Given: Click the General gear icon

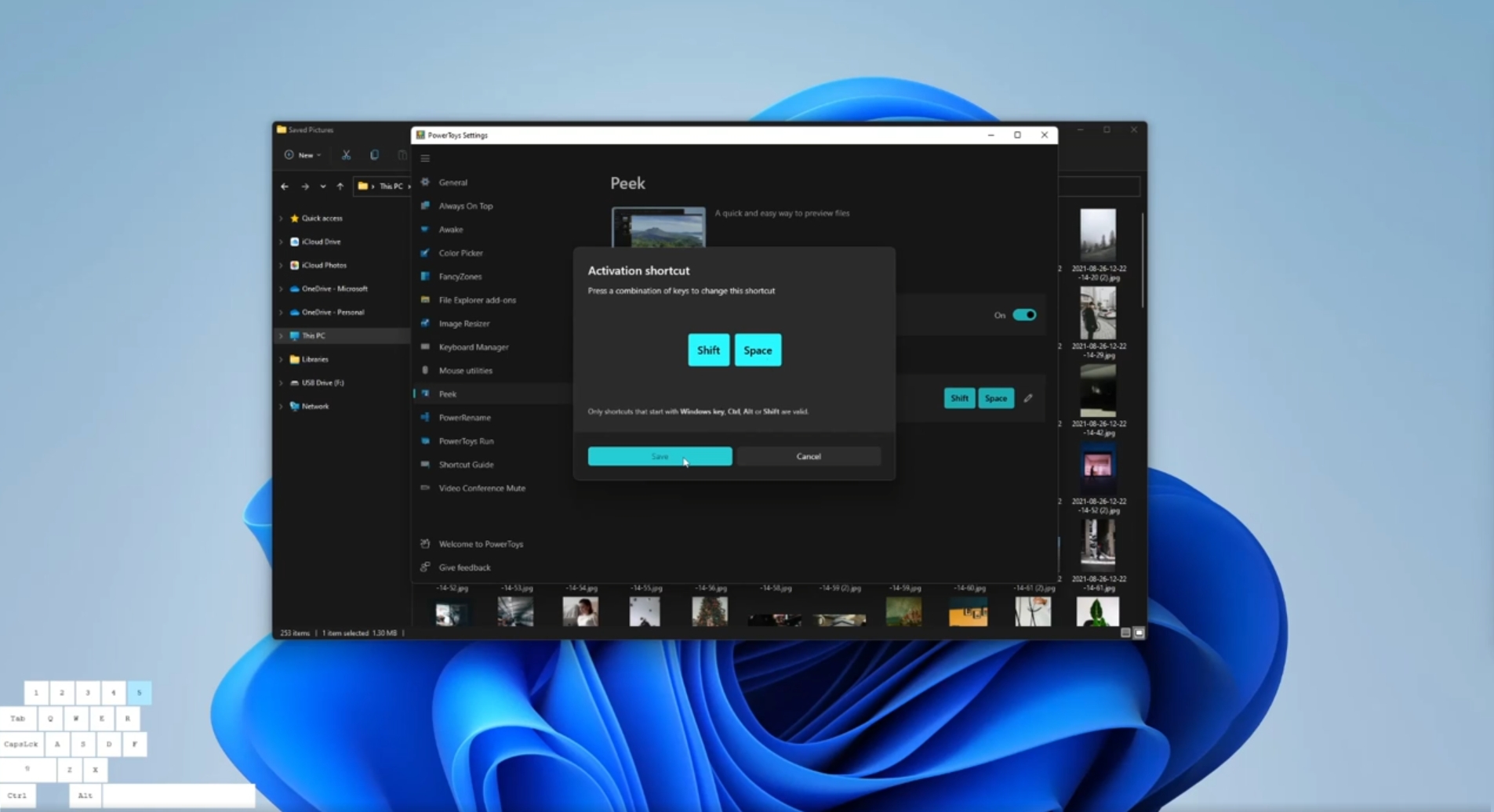Looking at the screenshot, I should [425, 182].
